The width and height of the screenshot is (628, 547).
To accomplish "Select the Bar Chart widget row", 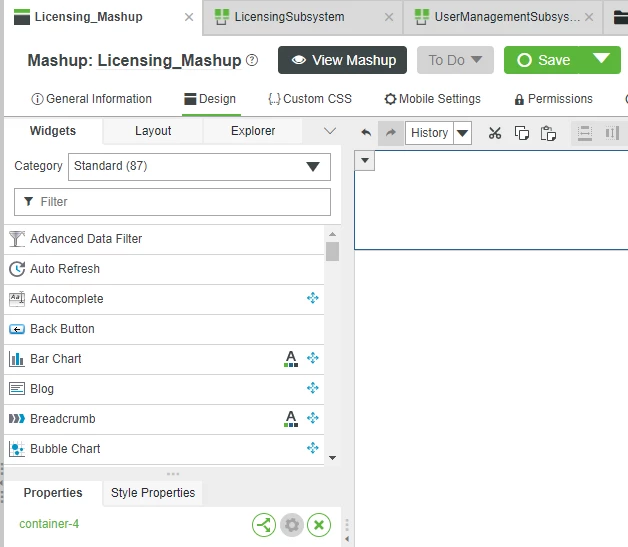I will coord(164,359).
